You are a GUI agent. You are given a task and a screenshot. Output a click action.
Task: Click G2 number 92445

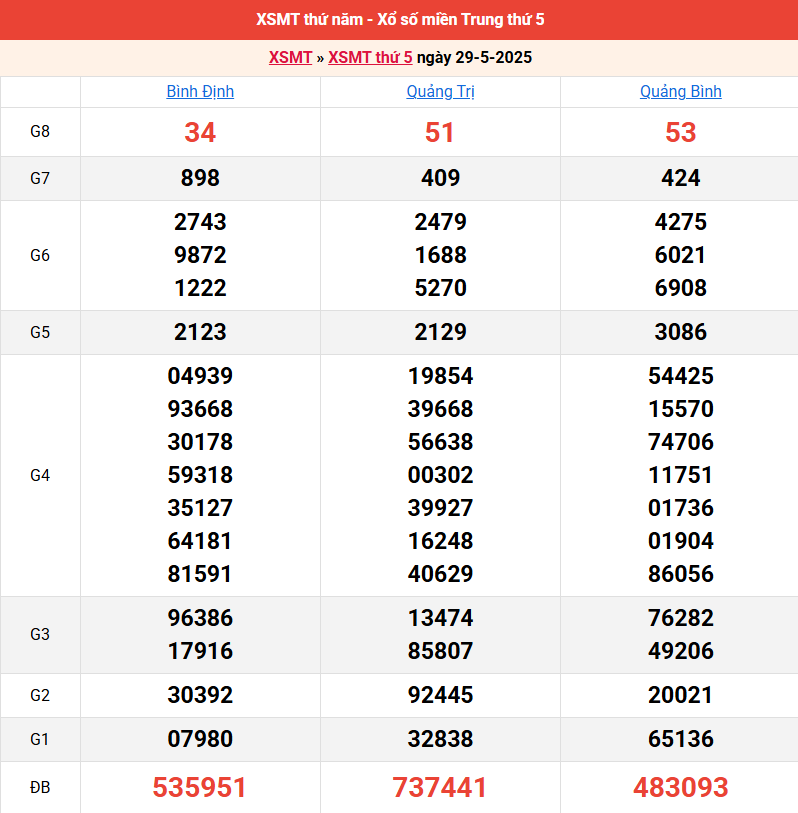coord(440,695)
